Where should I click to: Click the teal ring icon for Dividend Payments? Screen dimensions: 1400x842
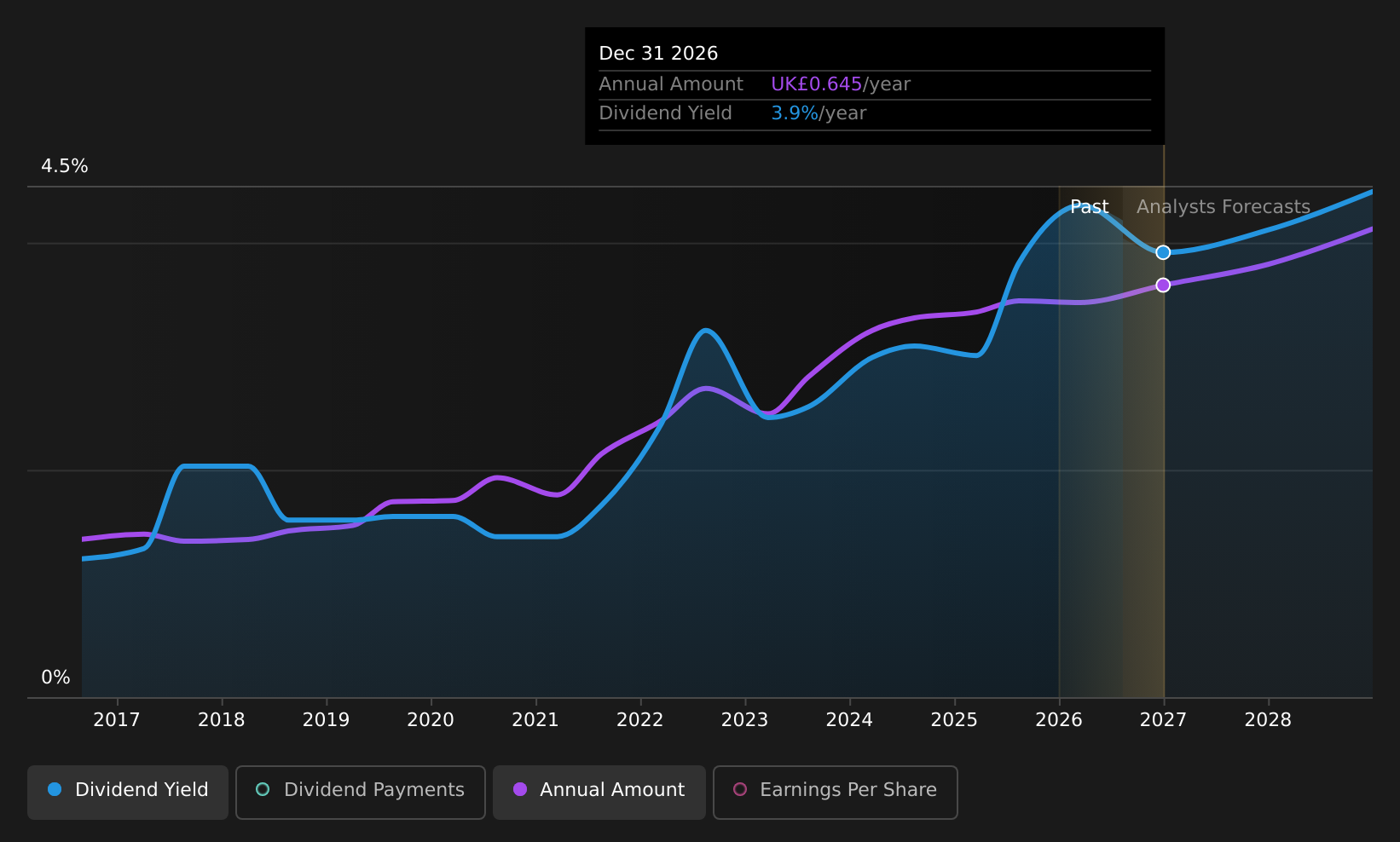(263, 789)
